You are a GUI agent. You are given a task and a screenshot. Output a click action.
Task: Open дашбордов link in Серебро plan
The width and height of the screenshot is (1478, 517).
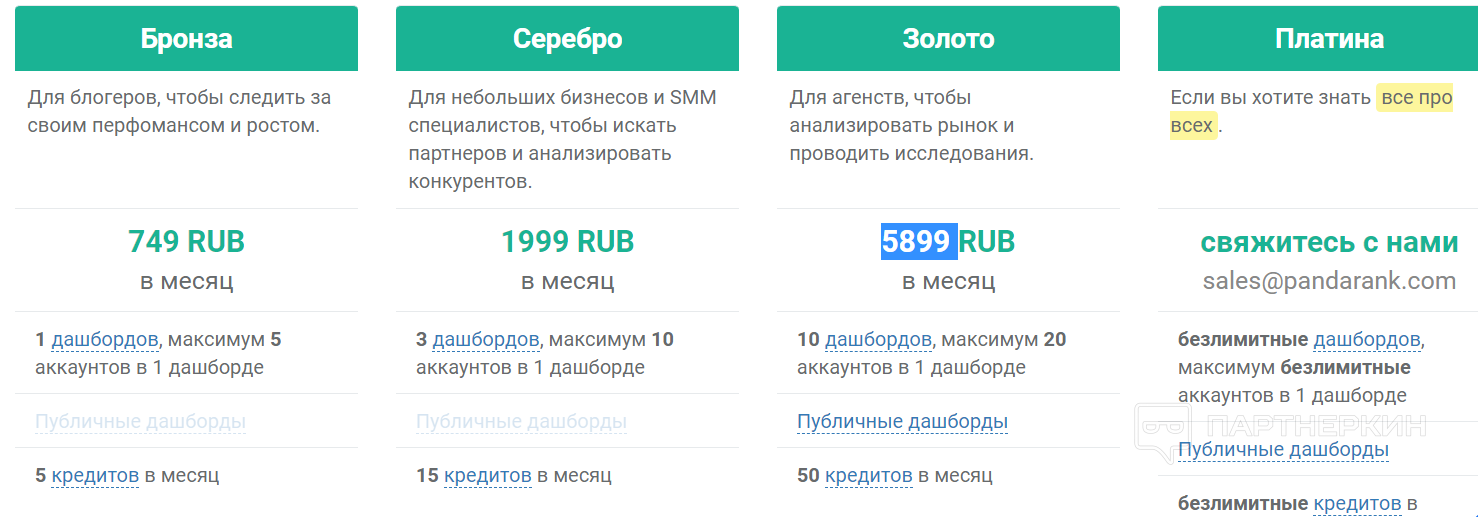pos(485,340)
